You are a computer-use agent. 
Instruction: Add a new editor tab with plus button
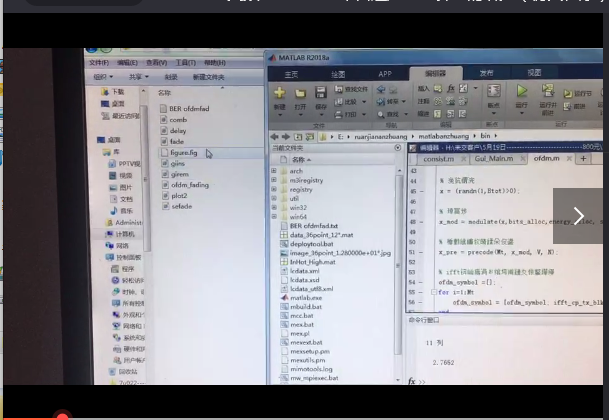click(583, 159)
